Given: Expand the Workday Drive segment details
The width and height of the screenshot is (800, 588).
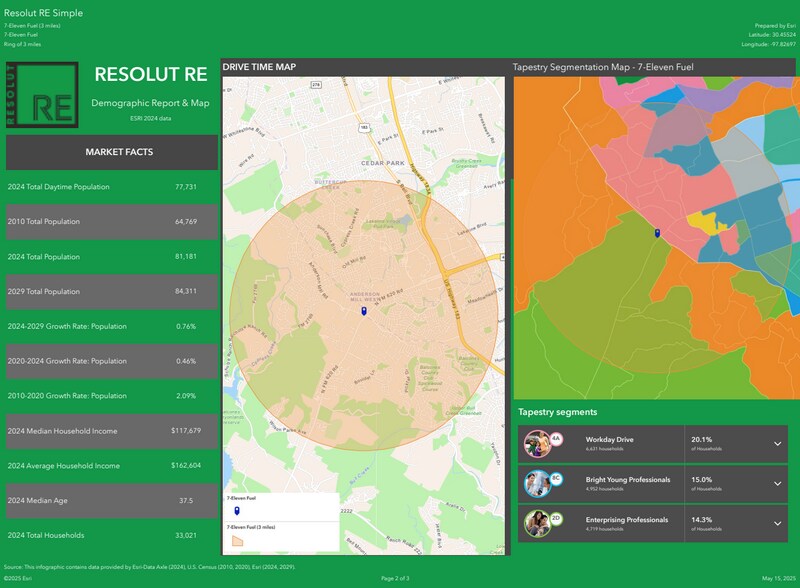Looking at the screenshot, I should pos(777,444).
